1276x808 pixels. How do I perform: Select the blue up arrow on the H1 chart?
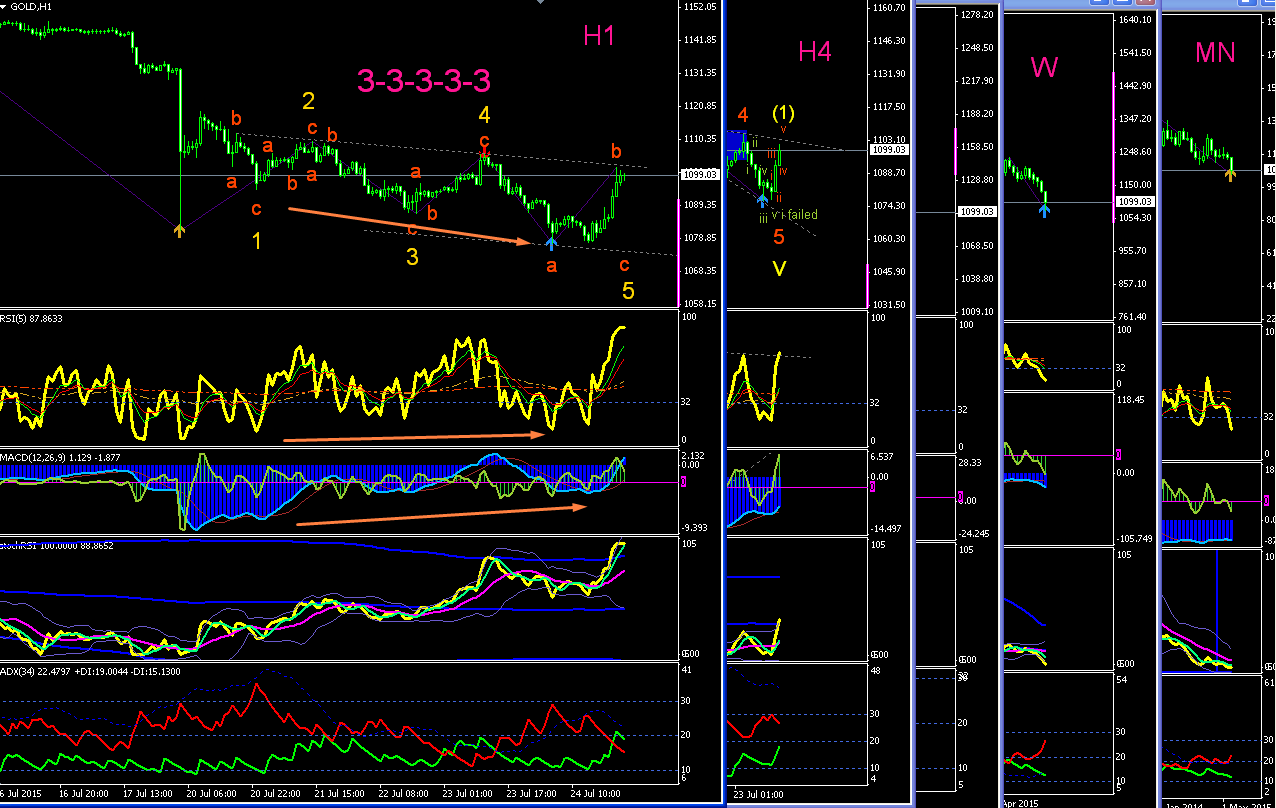(551, 241)
